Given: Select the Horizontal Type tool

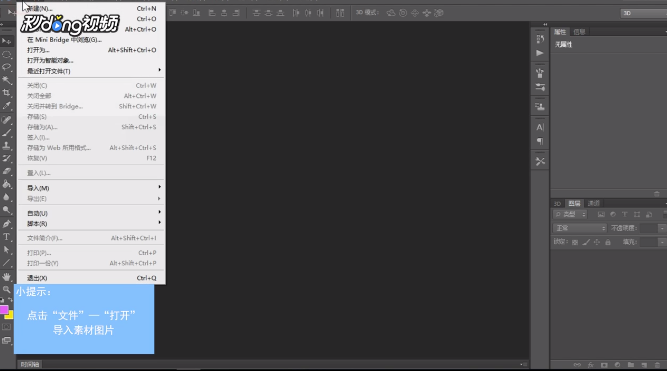Looking at the screenshot, I should [x=6, y=237].
